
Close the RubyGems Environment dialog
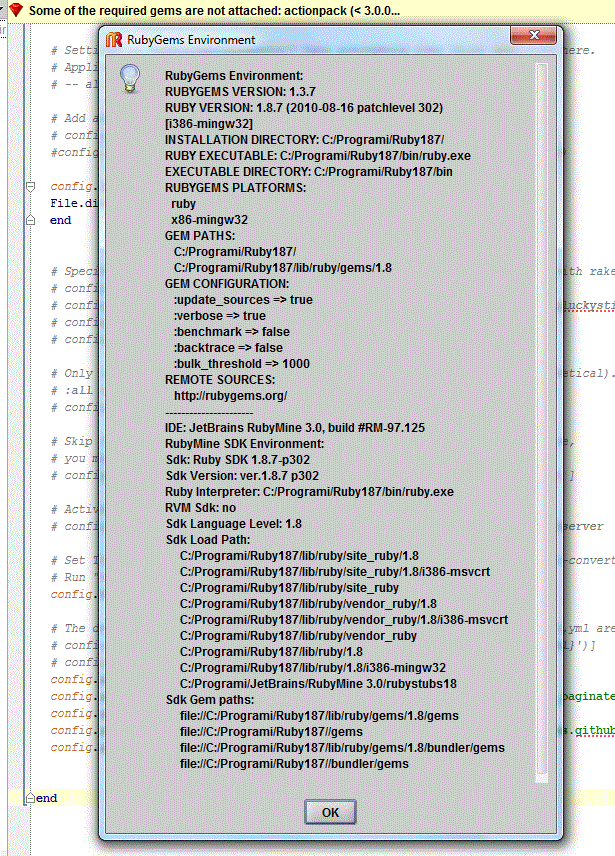click(533, 35)
